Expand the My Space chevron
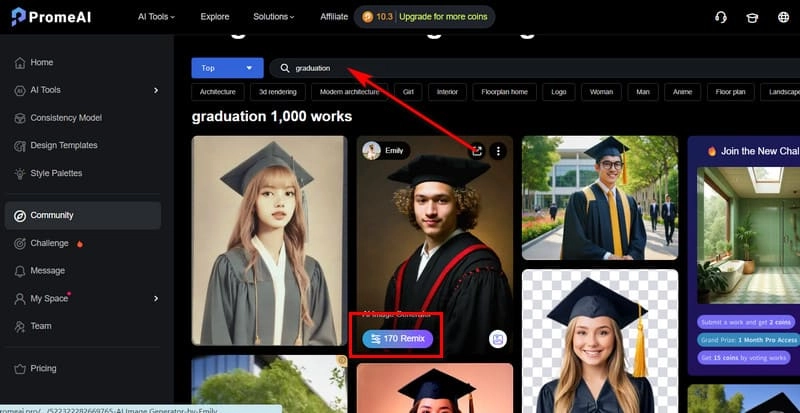Viewport: 800px width, 413px height. [156, 298]
